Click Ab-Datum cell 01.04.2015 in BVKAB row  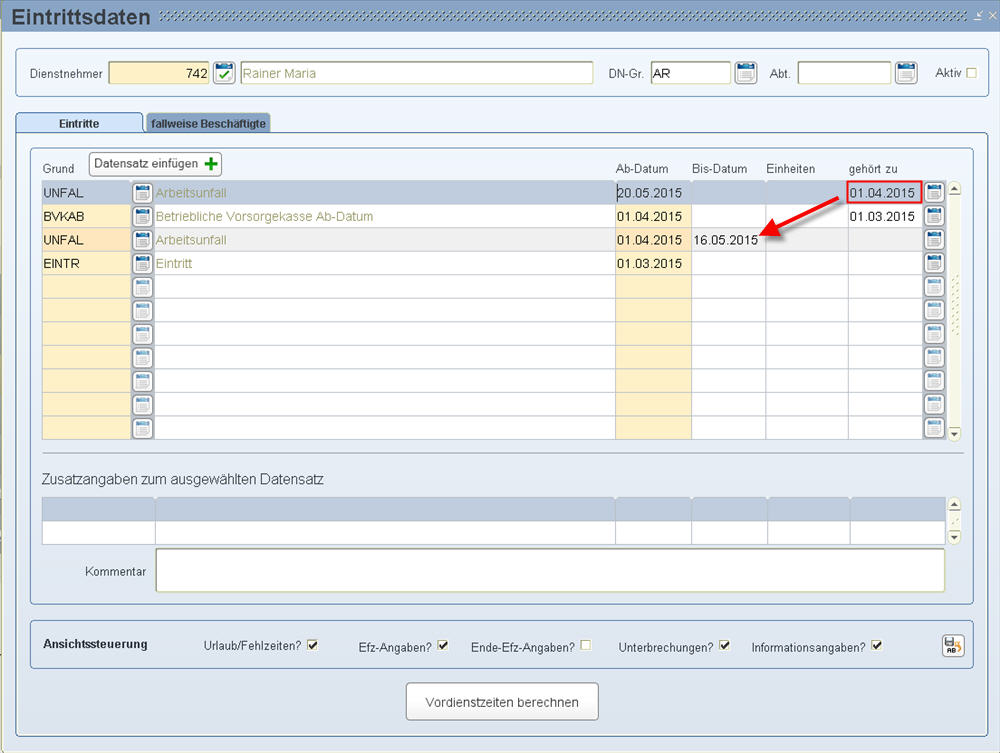pyautogui.click(x=653, y=216)
